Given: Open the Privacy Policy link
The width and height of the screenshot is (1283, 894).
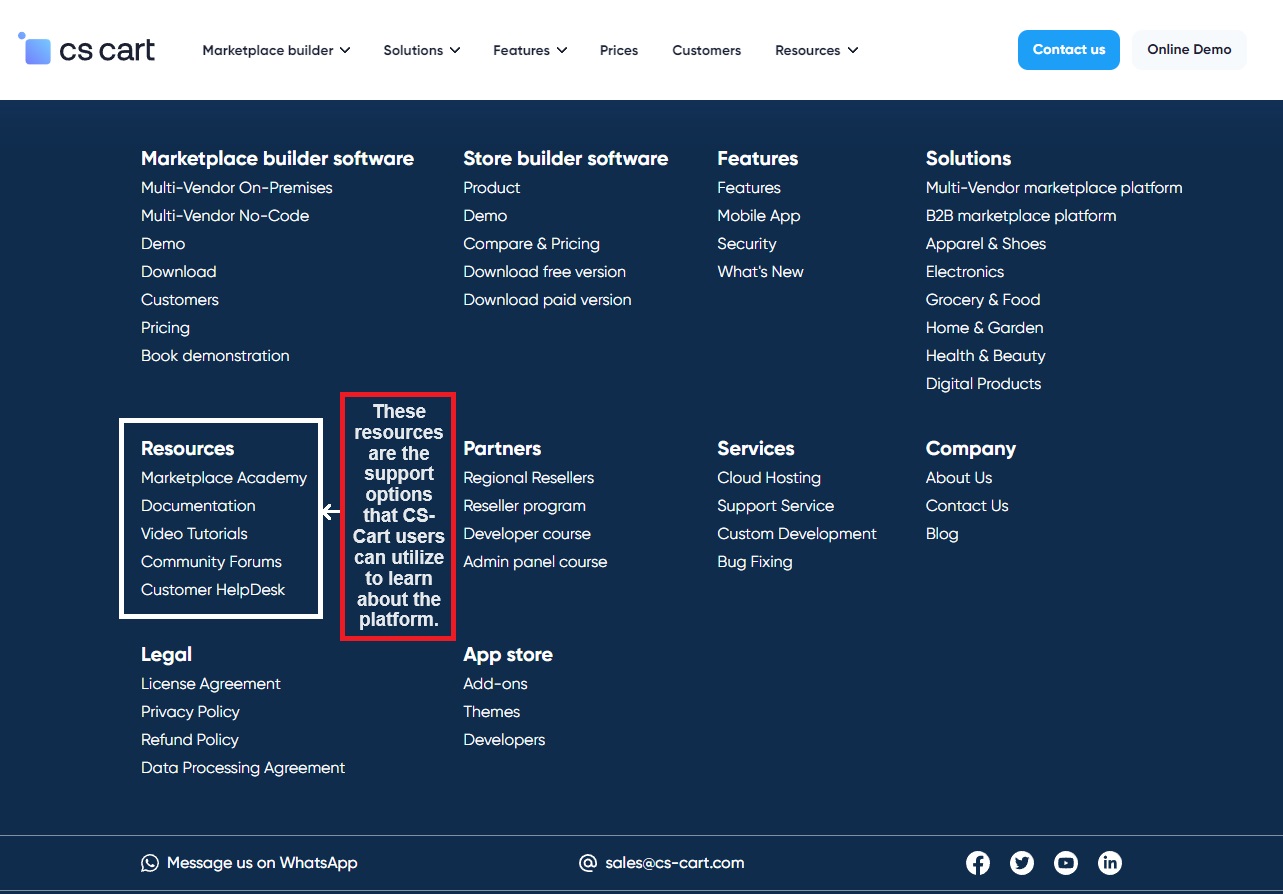Looking at the screenshot, I should click(x=190, y=712).
